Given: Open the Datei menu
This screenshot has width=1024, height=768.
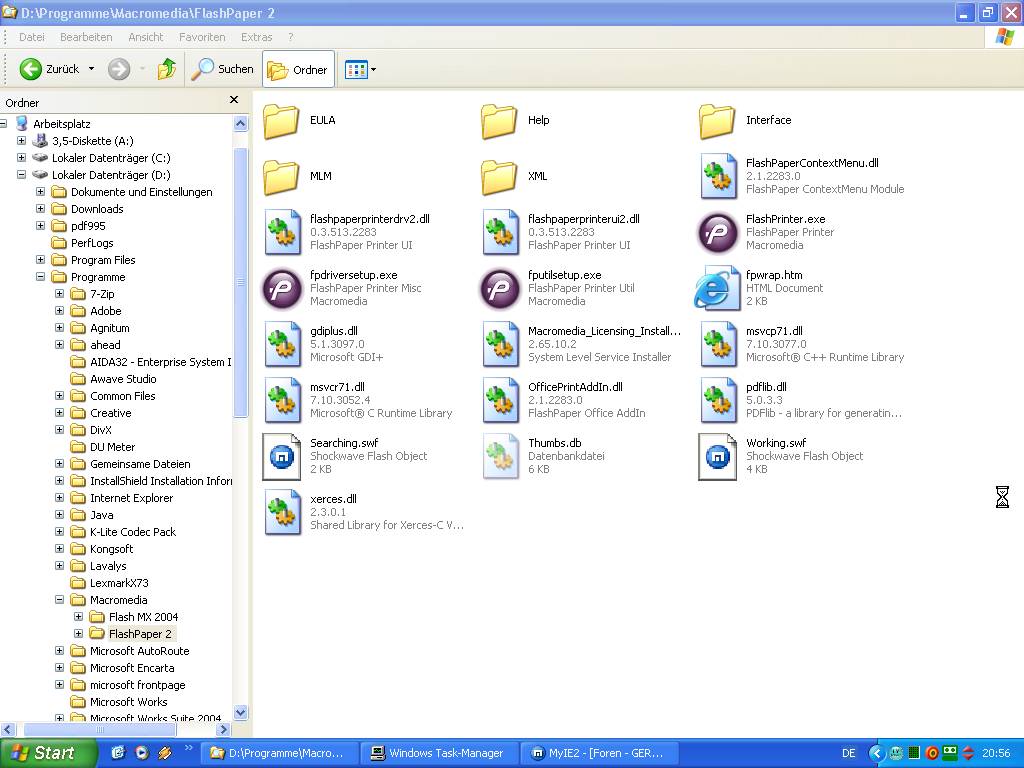Looking at the screenshot, I should click(31, 37).
